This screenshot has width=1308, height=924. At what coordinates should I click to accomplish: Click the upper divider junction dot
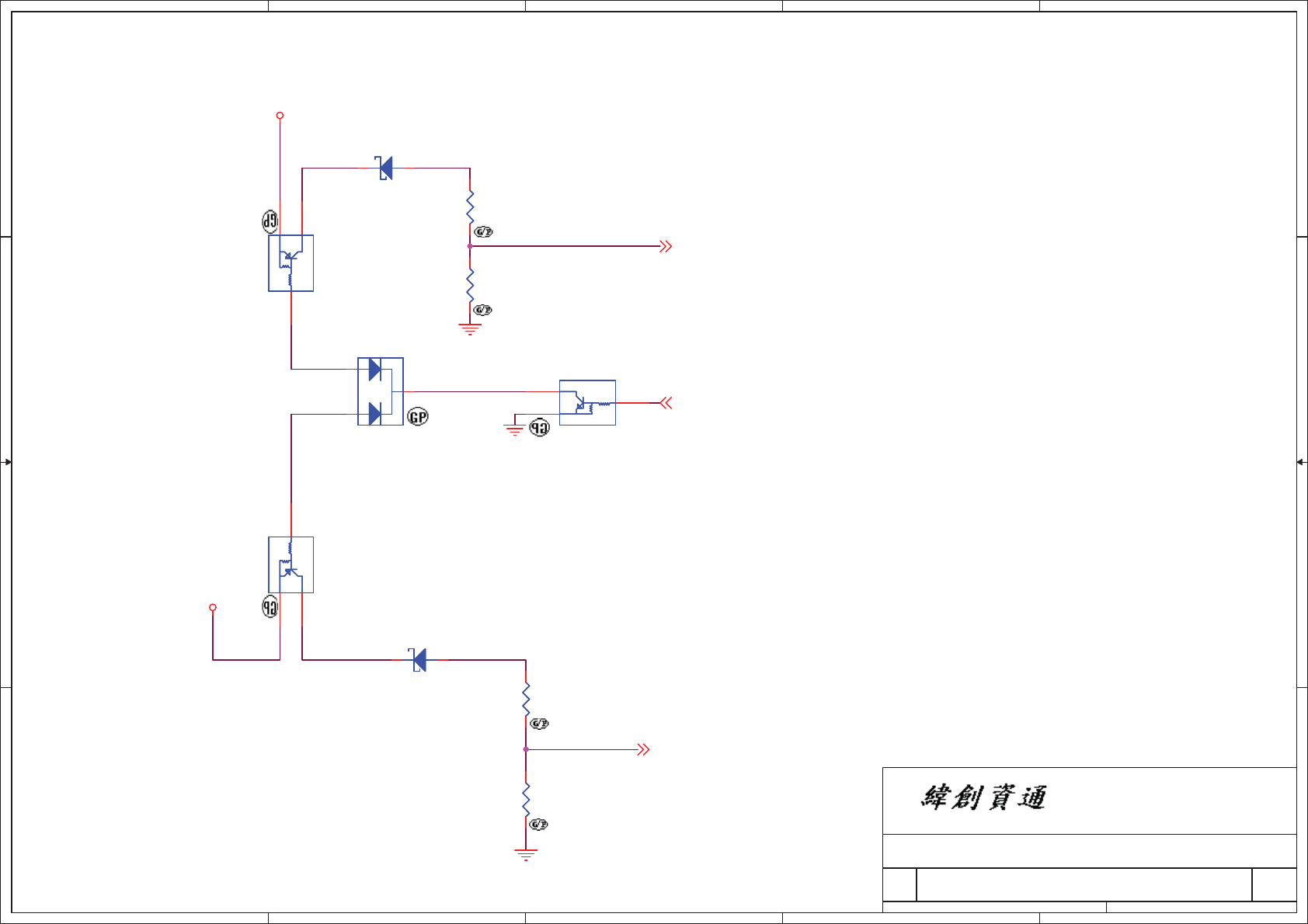(470, 246)
